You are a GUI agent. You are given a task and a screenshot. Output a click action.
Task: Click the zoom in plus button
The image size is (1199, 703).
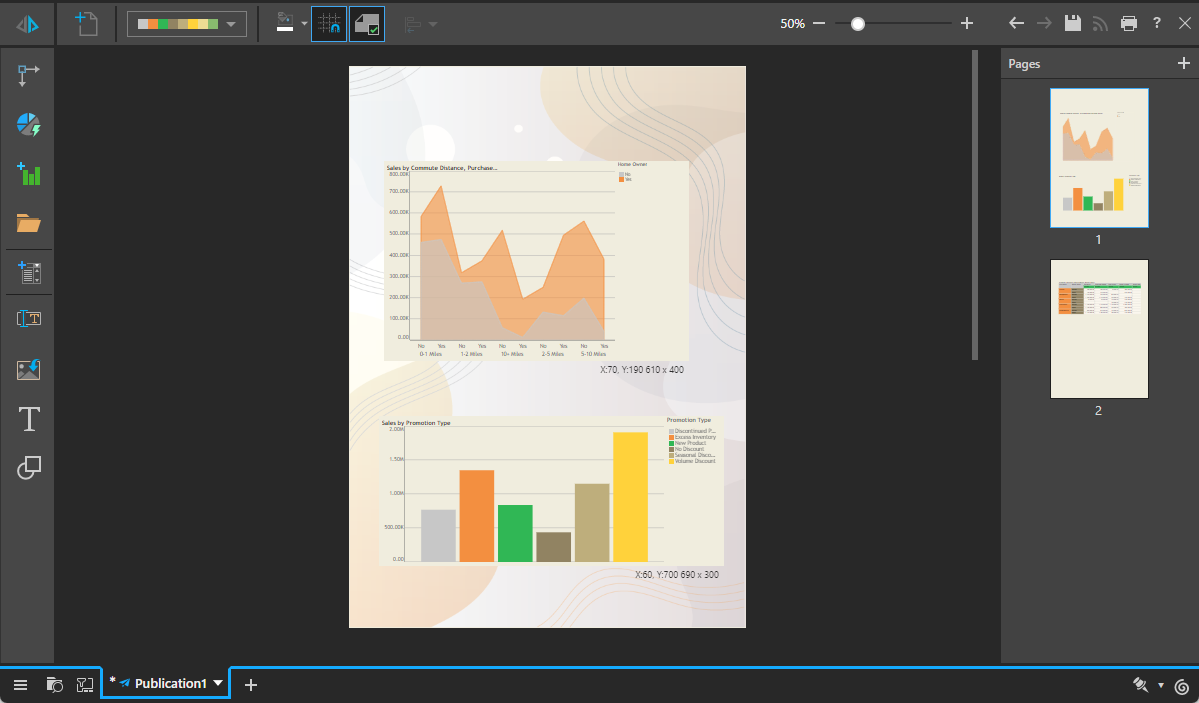(x=966, y=23)
